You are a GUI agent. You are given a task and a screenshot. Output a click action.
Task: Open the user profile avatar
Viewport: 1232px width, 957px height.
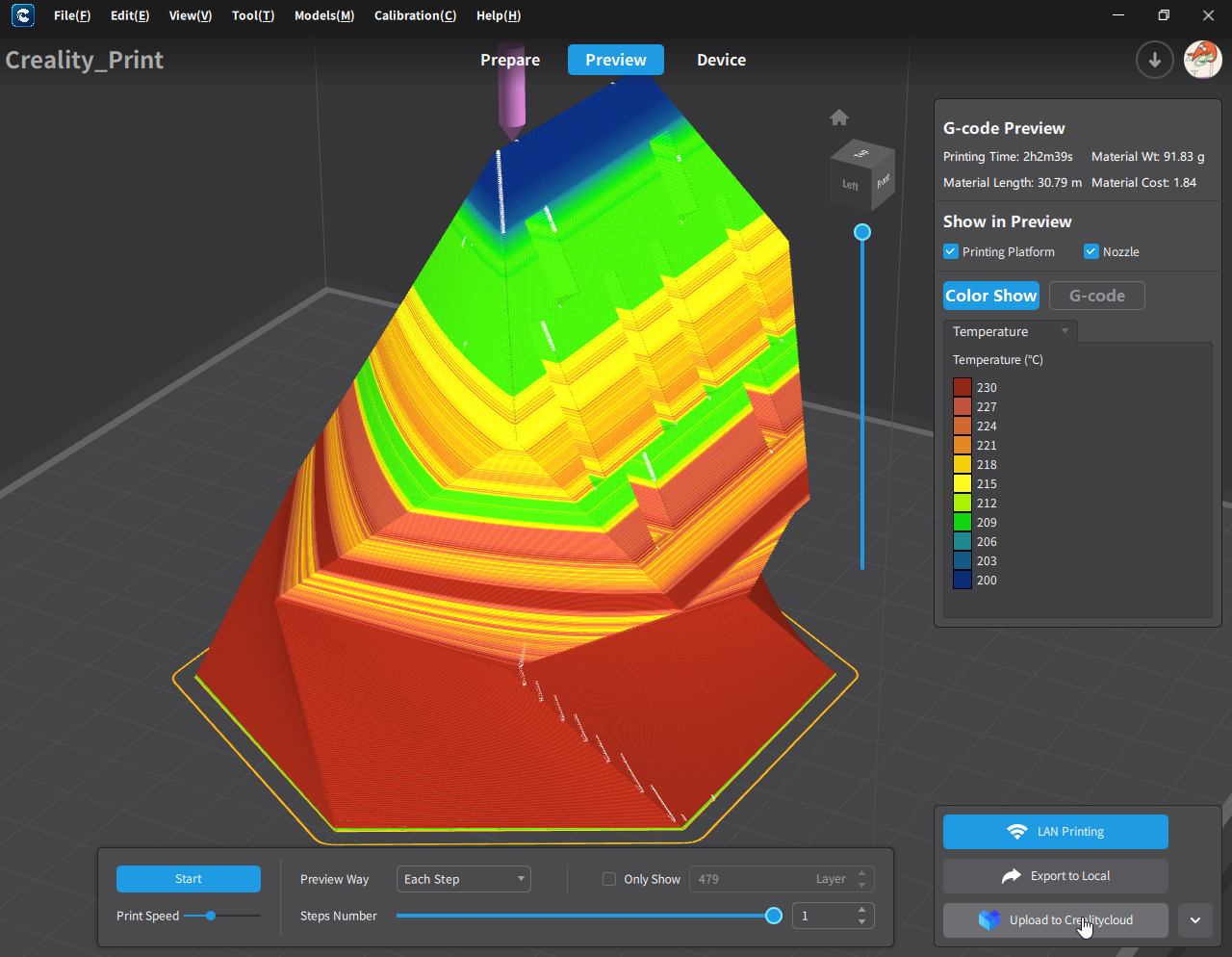[1202, 60]
